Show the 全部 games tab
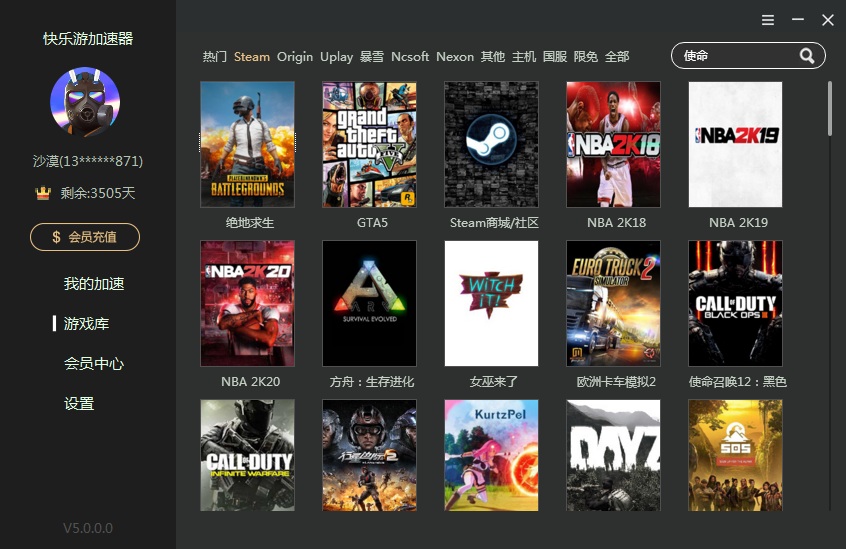Image resolution: width=846 pixels, height=549 pixels. (617, 57)
